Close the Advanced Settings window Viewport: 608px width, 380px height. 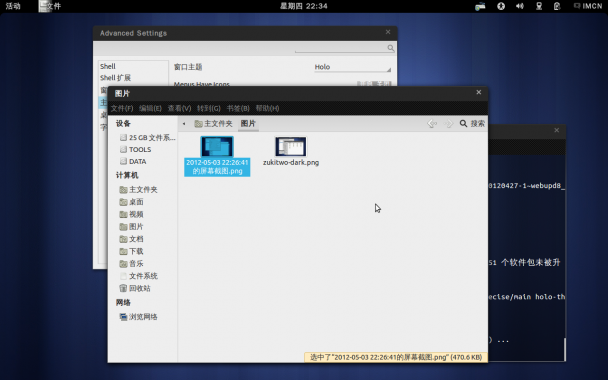388,32
